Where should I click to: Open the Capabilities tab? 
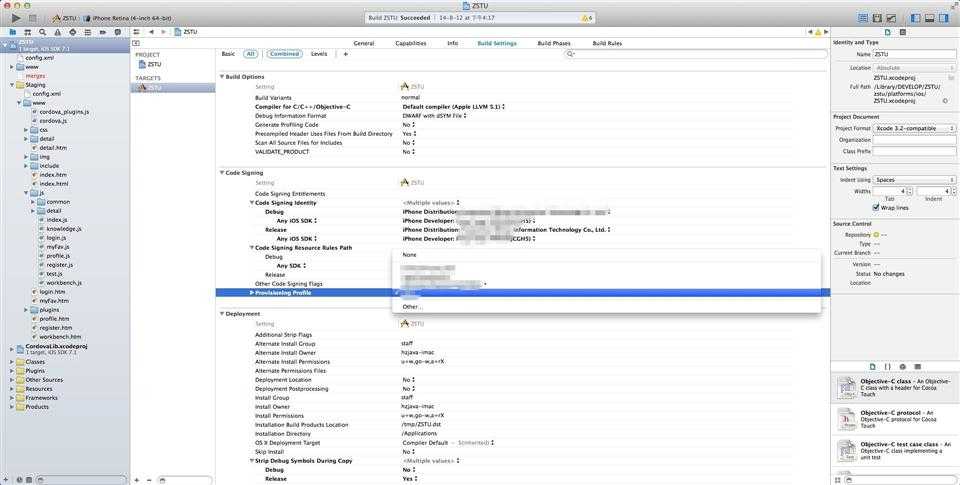(x=411, y=43)
